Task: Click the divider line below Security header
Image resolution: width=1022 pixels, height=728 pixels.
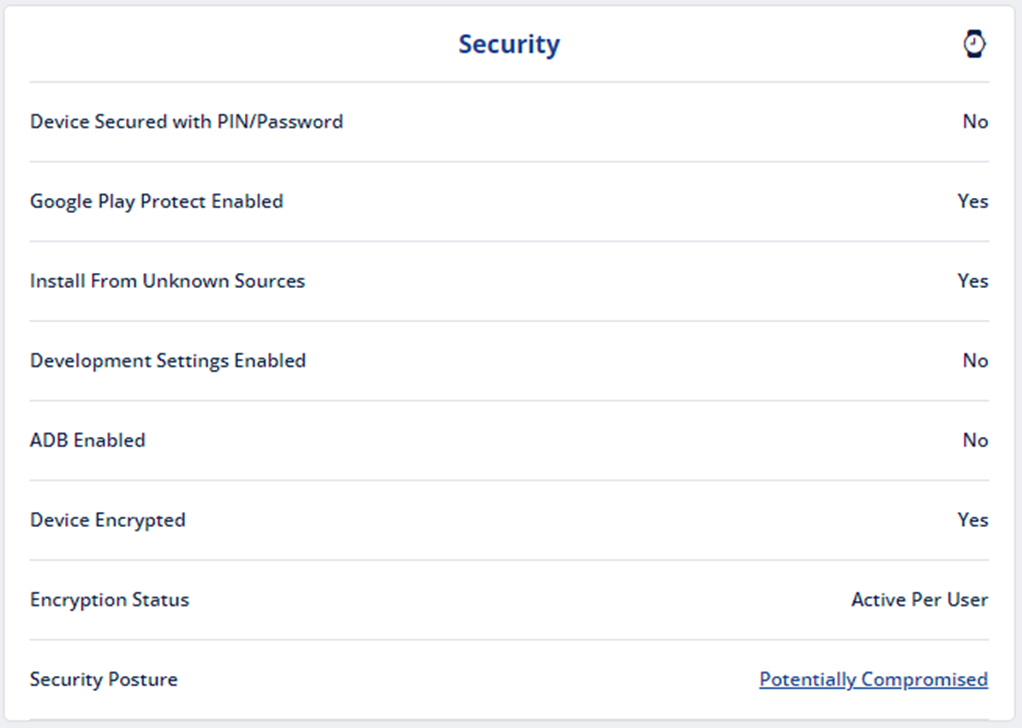Action: coord(509,82)
